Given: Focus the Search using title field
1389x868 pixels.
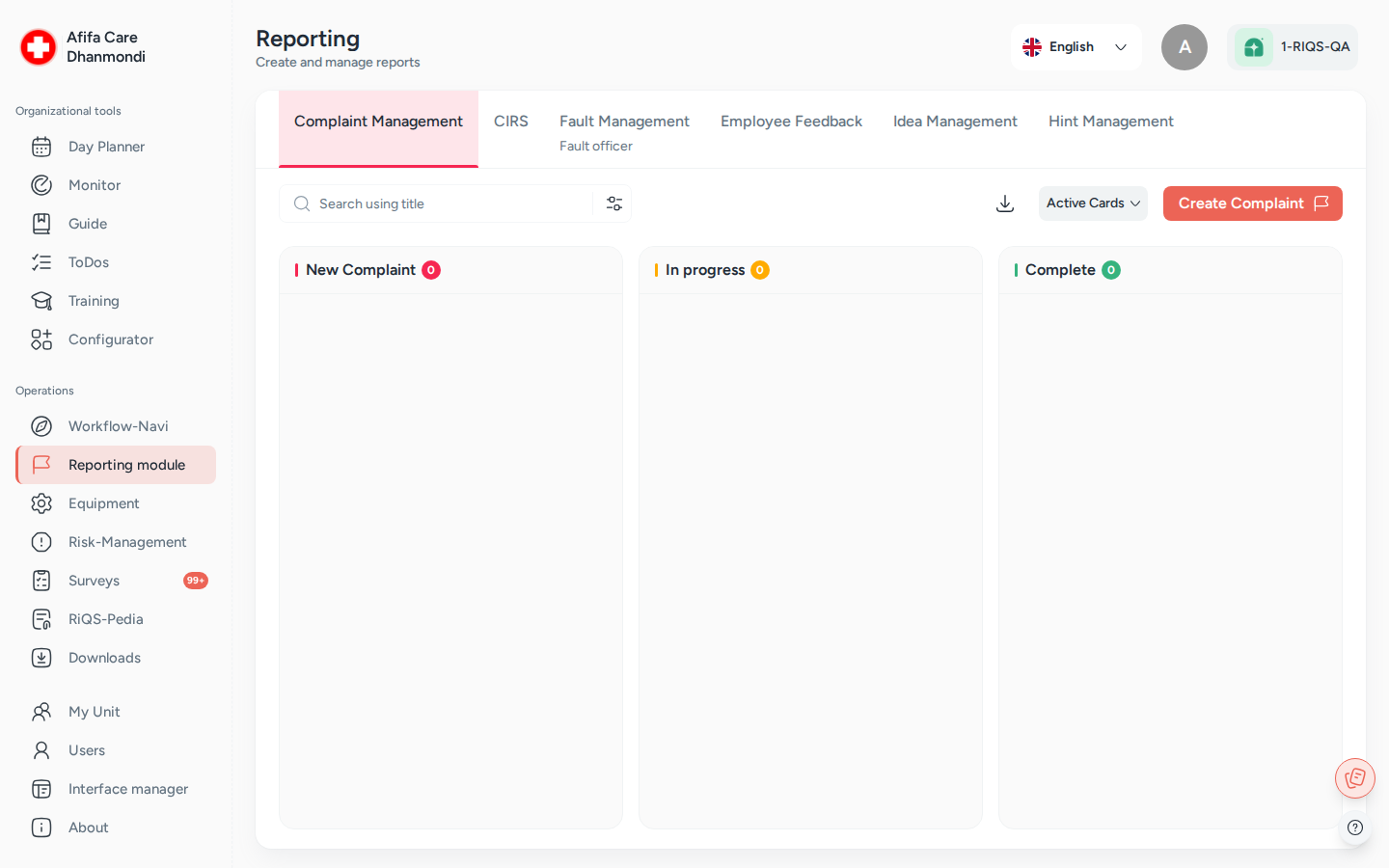Looking at the screenshot, I should pos(436,203).
